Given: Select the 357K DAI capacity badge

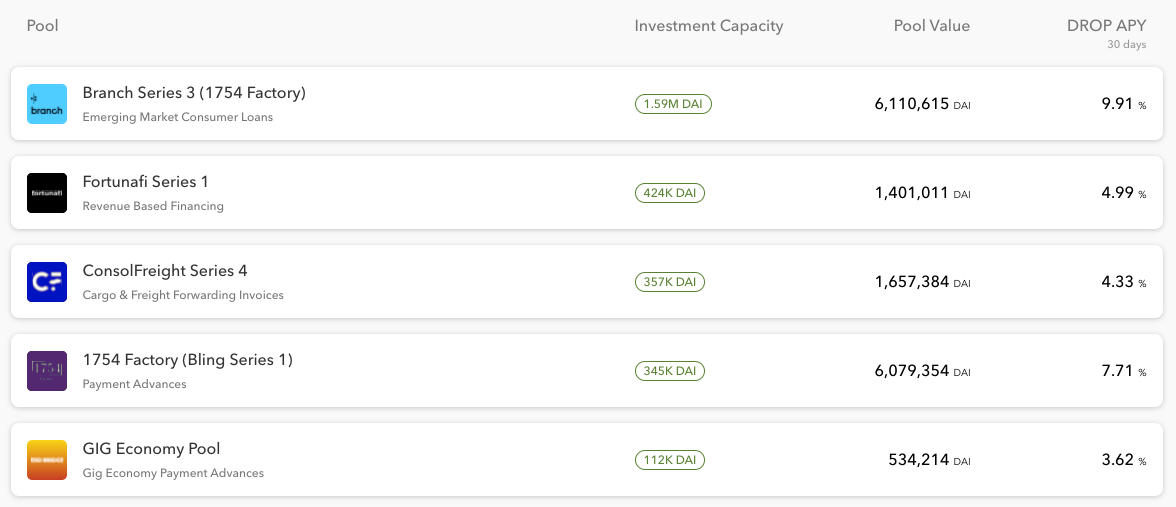Looking at the screenshot, I should pos(670,282).
